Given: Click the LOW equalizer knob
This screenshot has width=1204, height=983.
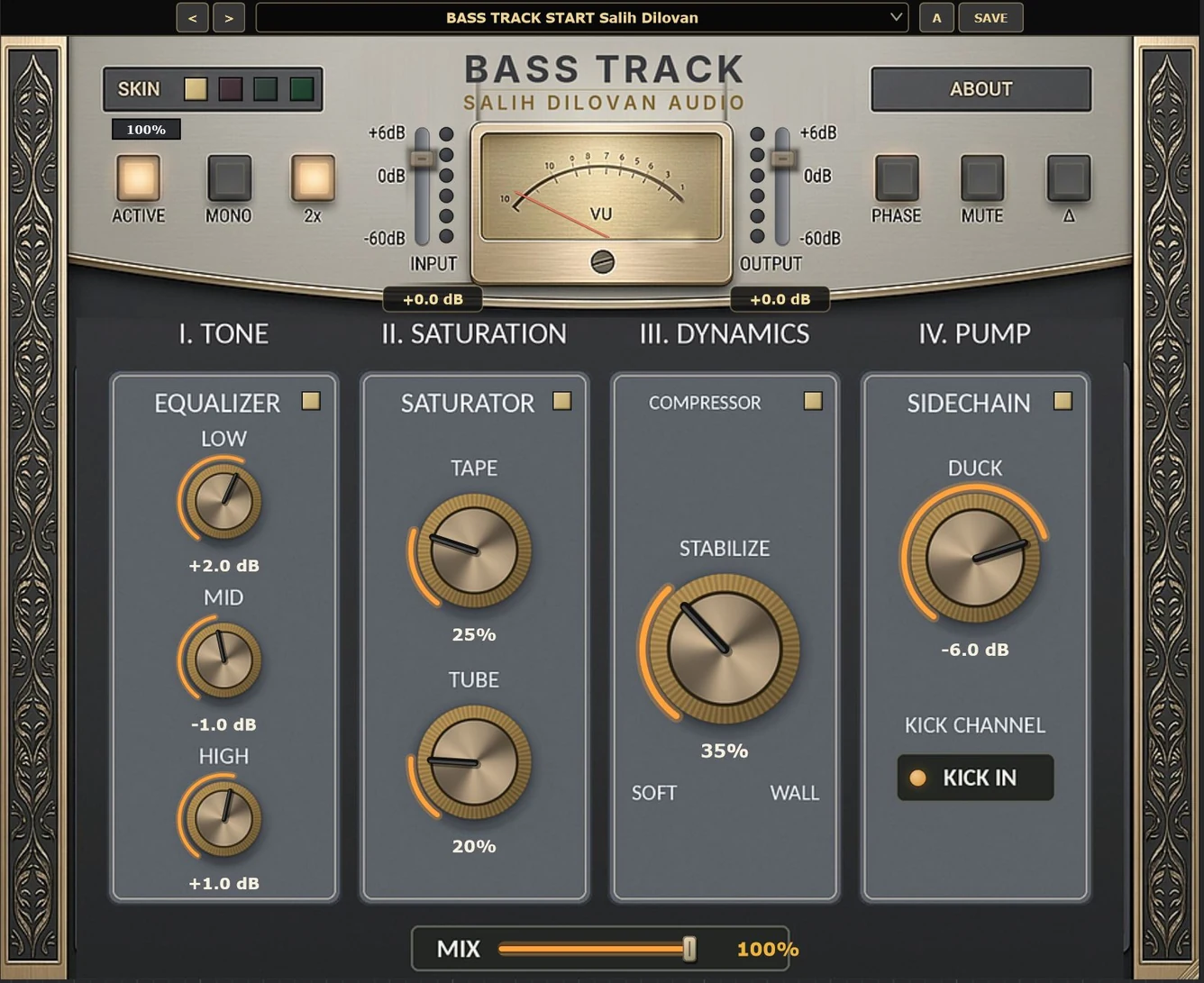Looking at the screenshot, I should [223, 501].
